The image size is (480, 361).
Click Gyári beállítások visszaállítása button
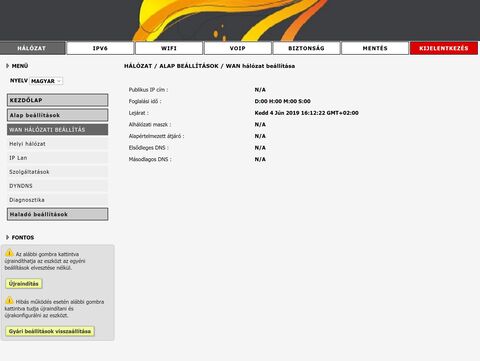point(50,331)
